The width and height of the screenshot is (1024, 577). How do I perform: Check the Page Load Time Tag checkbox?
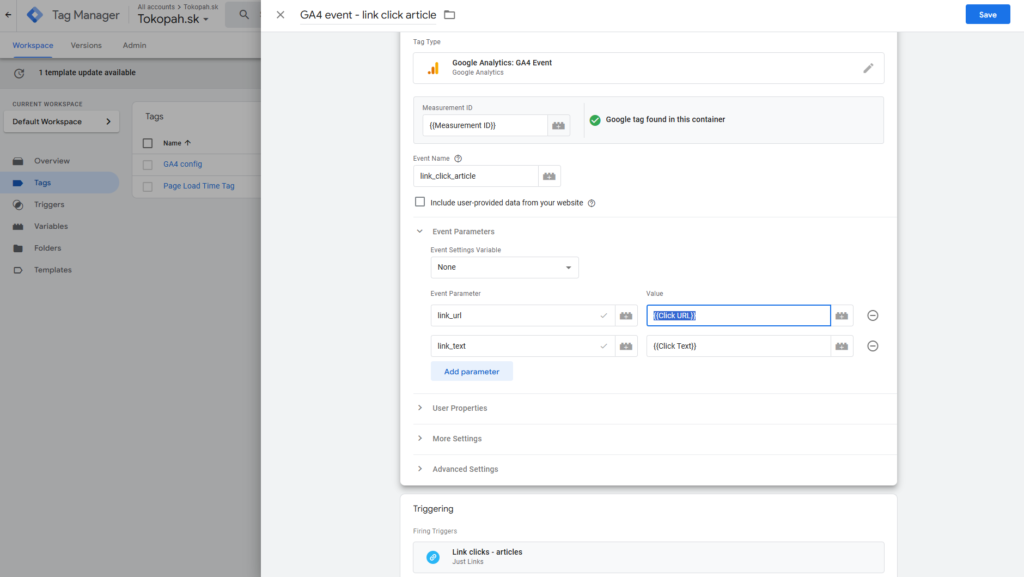pyautogui.click(x=148, y=186)
